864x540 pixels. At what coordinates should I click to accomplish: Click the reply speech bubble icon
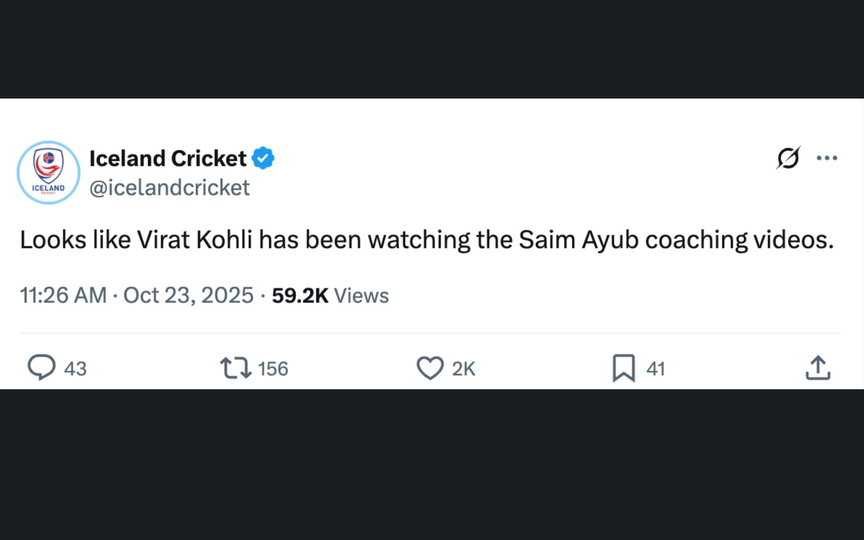41,368
